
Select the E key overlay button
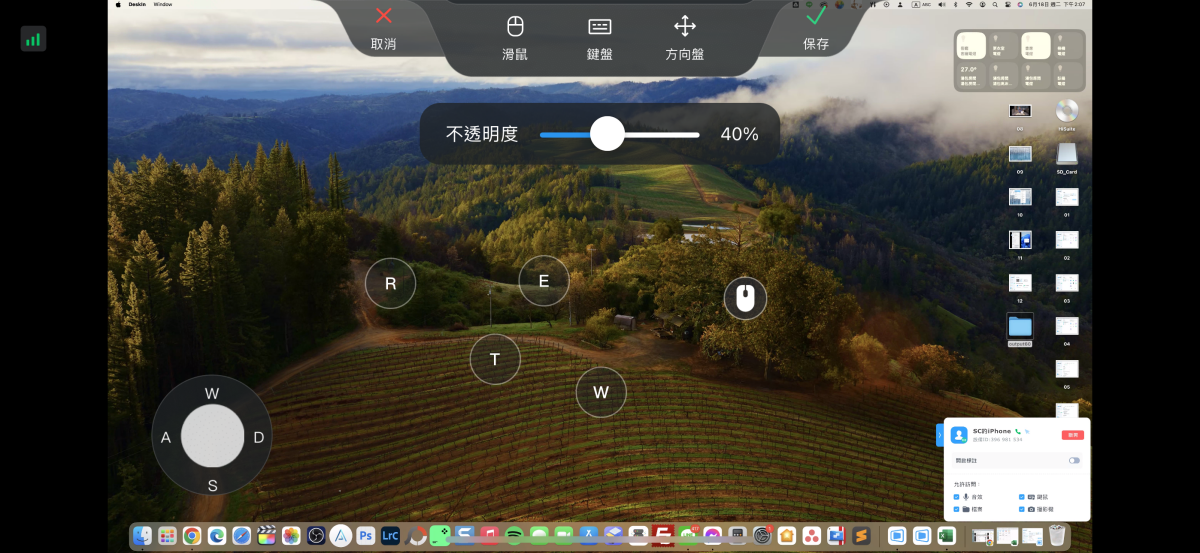[544, 281]
